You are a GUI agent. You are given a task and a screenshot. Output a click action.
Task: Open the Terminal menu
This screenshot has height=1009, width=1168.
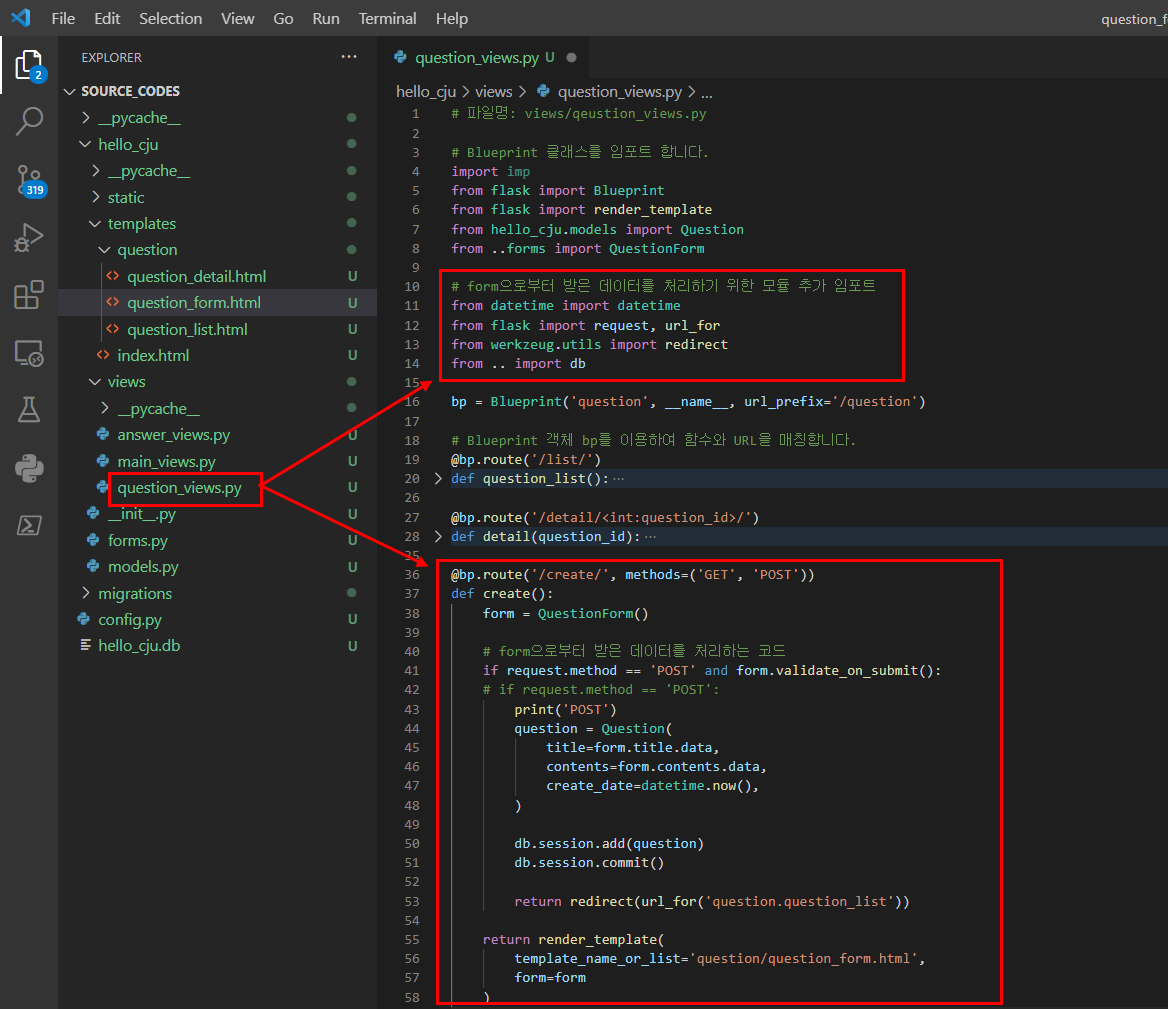click(x=387, y=19)
